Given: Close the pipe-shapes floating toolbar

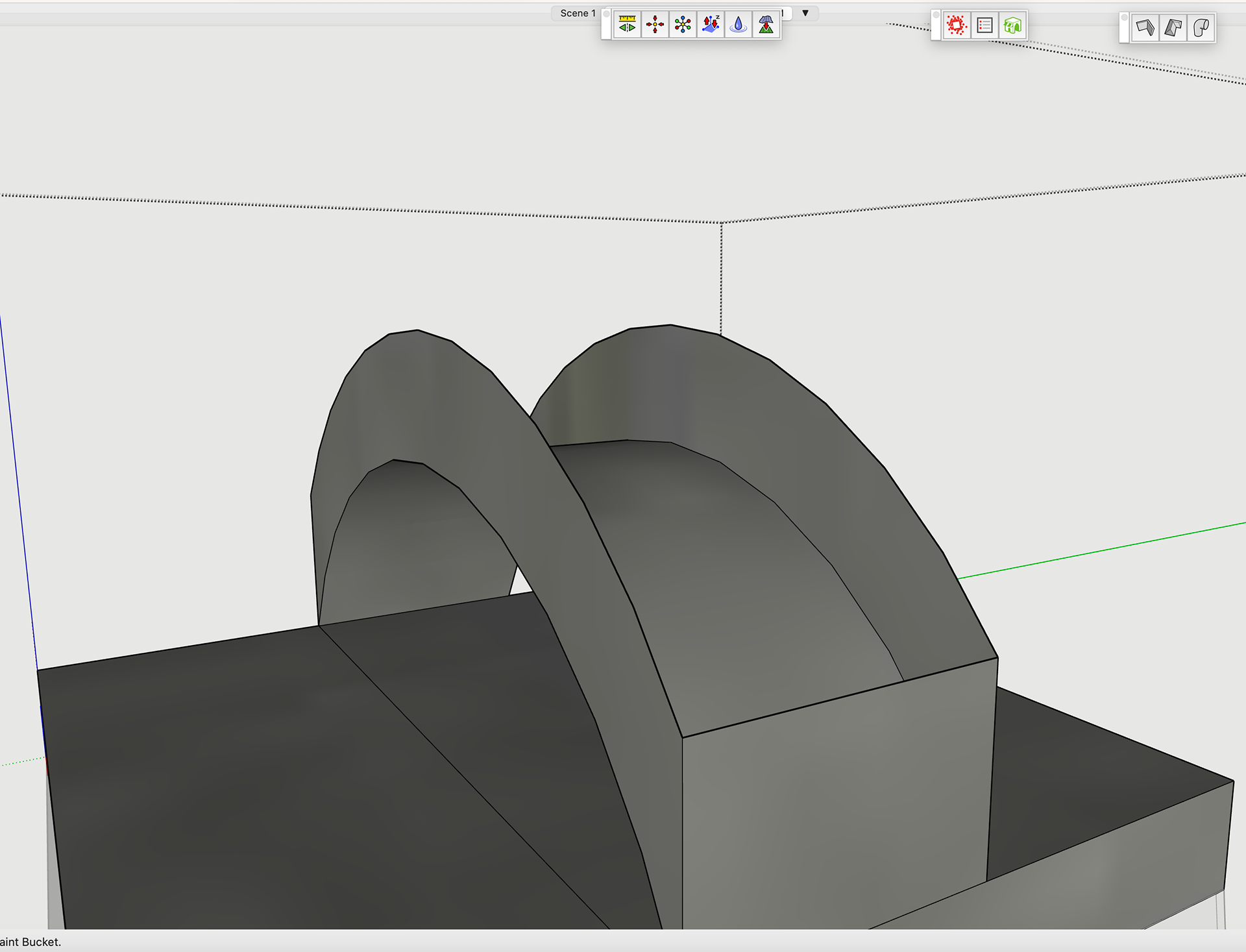Looking at the screenshot, I should (1125, 18).
